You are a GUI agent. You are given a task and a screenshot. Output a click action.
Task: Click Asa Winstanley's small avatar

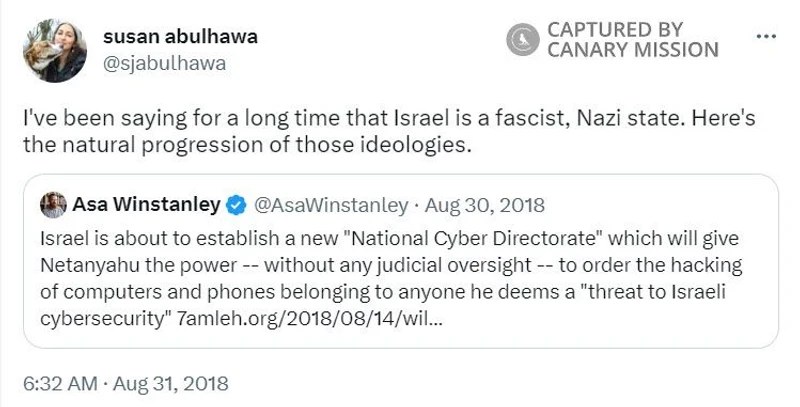[x=53, y=205]
